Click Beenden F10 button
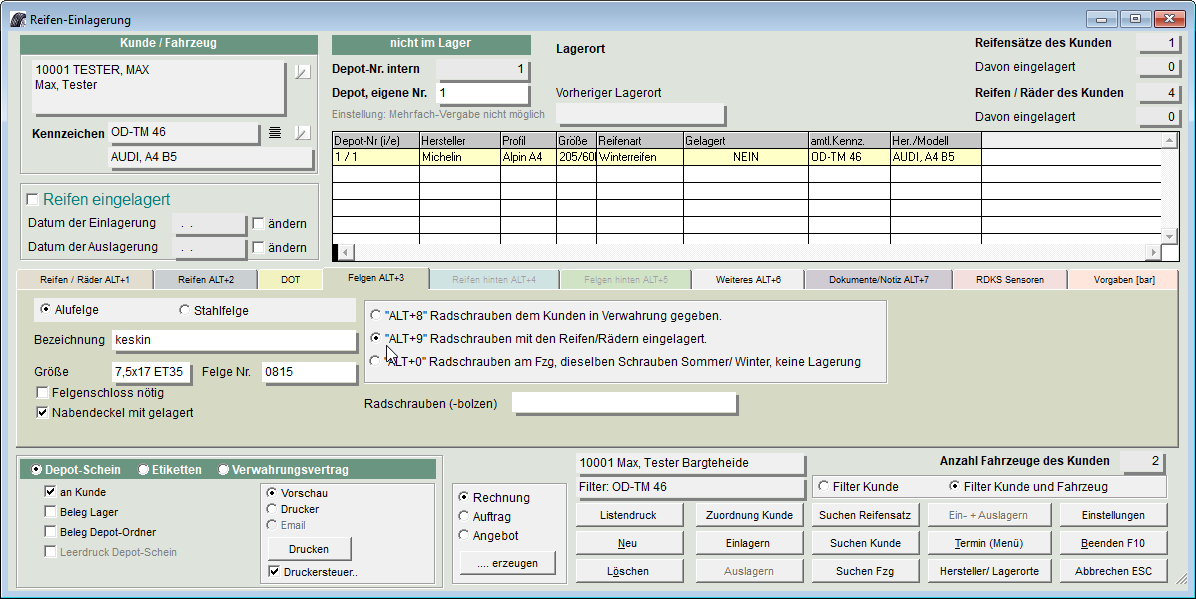 point(1113,543)
